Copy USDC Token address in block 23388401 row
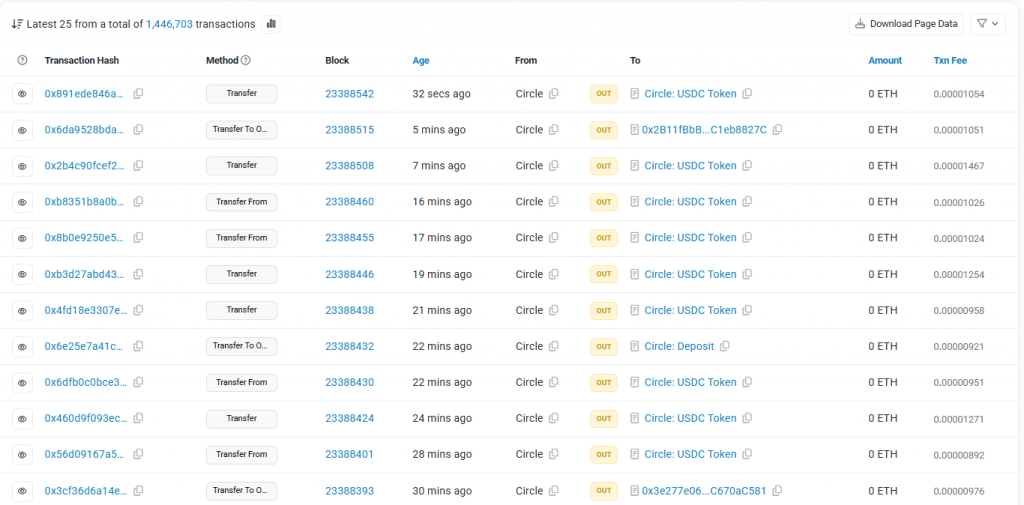The height and width of the screenshot is (505, 1024). [747, 454]
